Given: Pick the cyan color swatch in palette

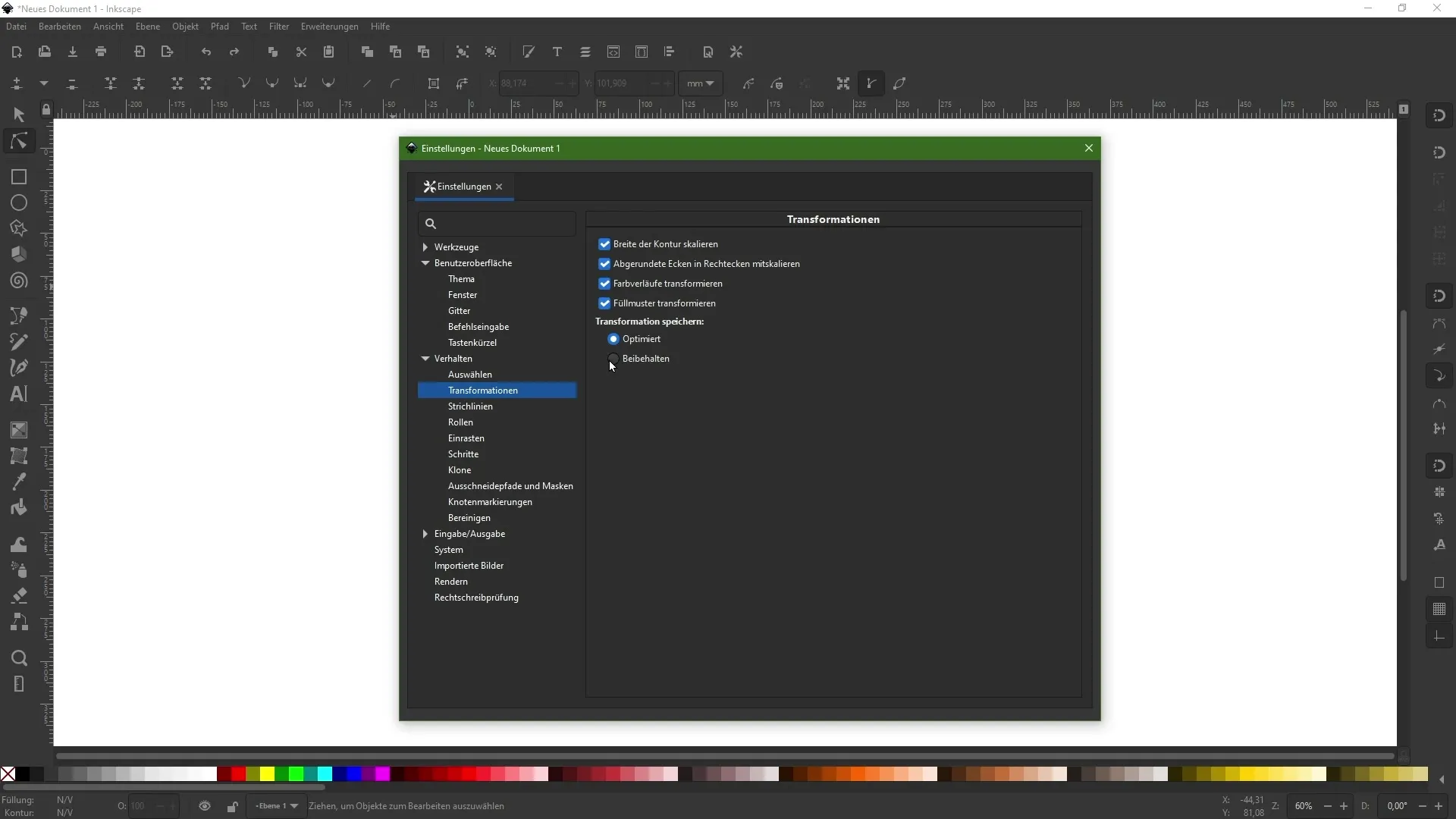Looking at the screenshot, I should (325, 774).
